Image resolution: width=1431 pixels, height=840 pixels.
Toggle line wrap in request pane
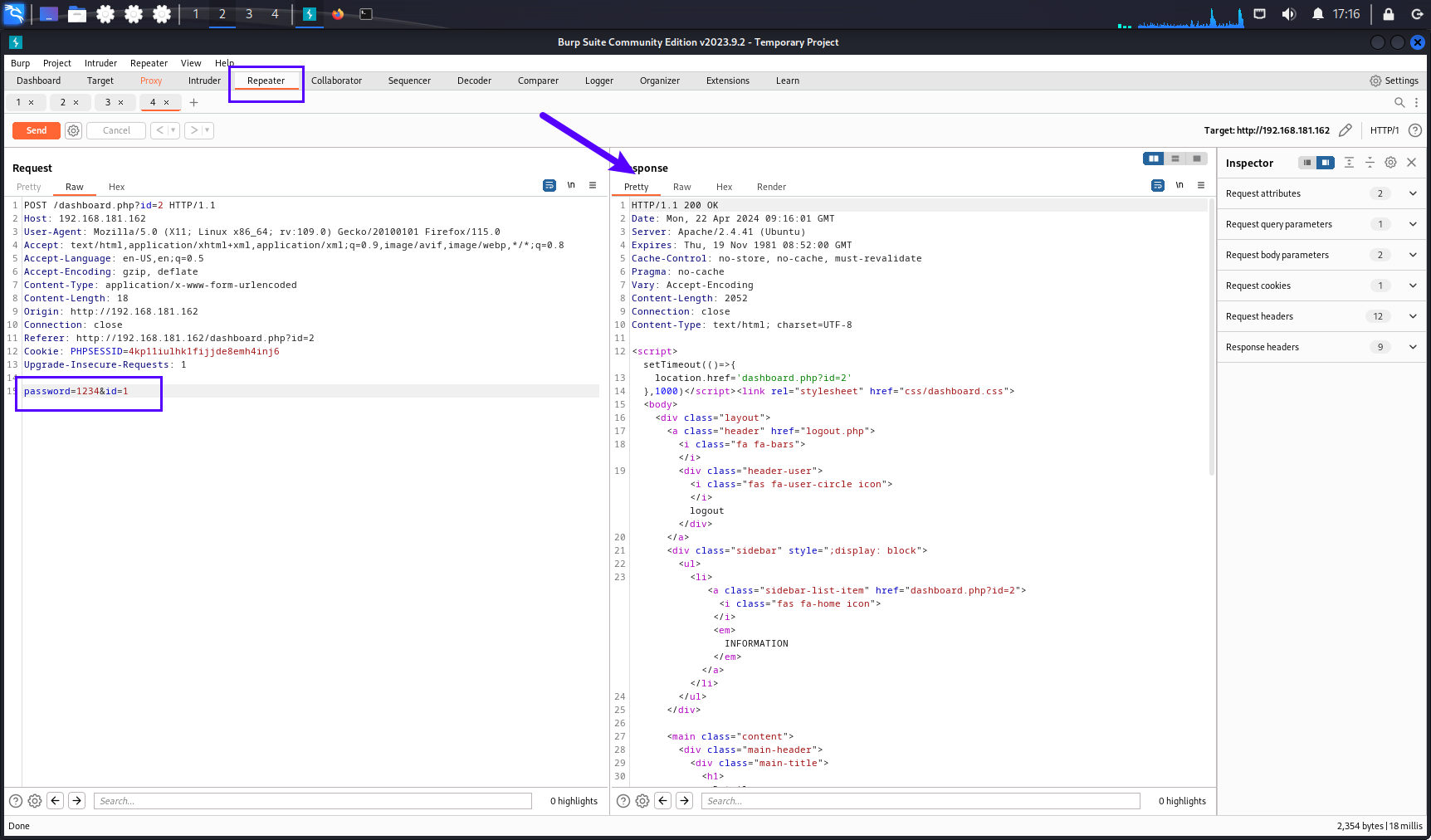(549, 185)
